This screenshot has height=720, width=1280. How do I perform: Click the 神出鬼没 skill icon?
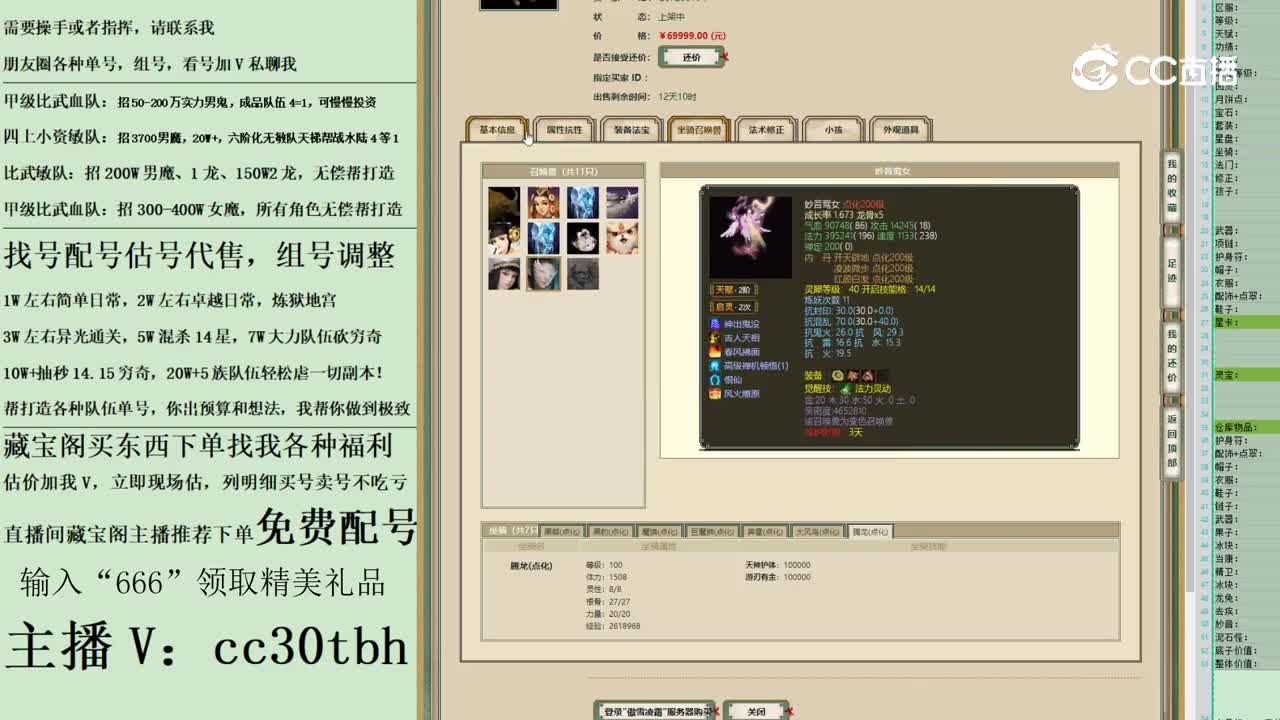click(x=715, y=324)
